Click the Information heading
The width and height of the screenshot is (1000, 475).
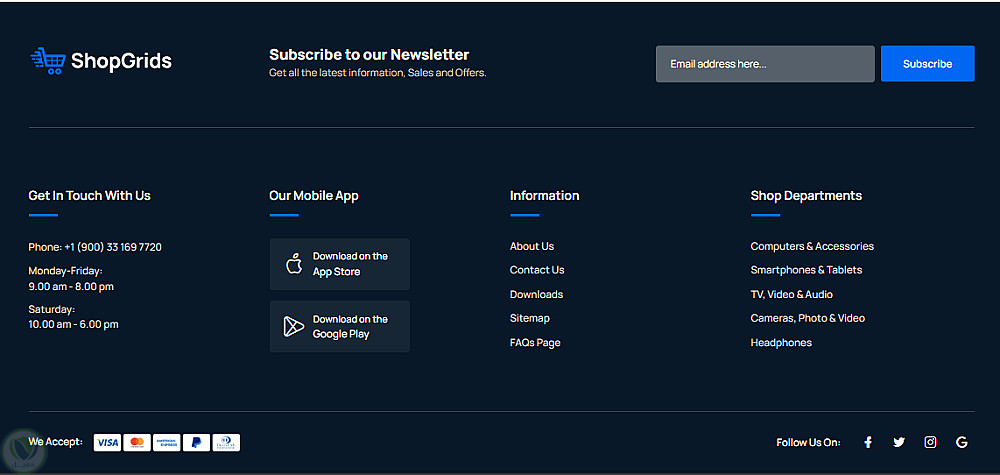click(x=545, y=195)
